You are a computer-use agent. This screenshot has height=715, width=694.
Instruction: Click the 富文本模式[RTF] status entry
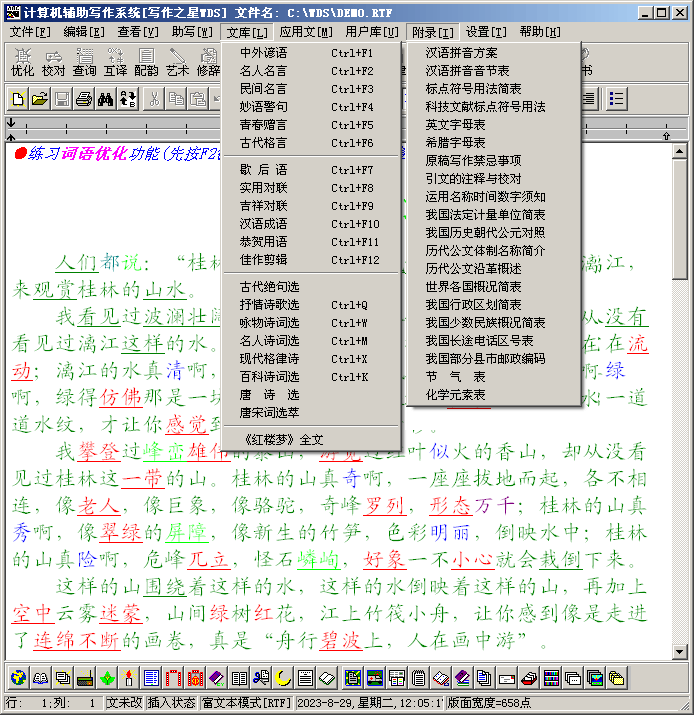(x=246, y=703)
